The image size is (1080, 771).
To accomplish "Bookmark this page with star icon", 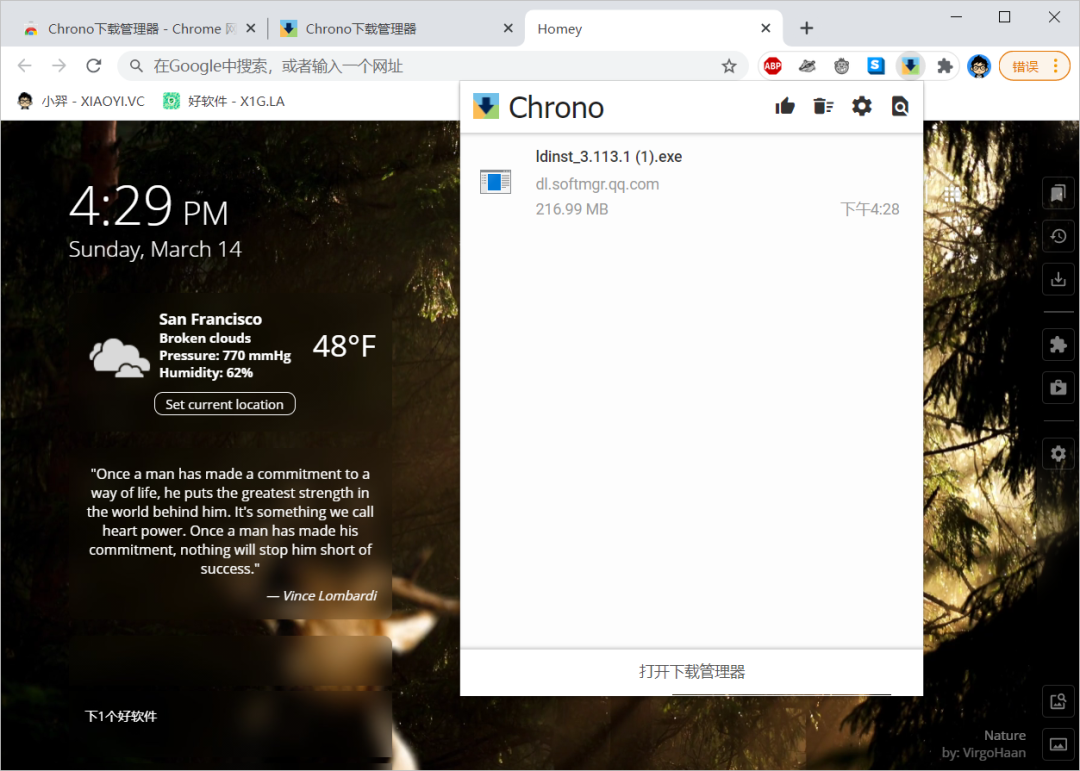I will click(x=729, y=66).
